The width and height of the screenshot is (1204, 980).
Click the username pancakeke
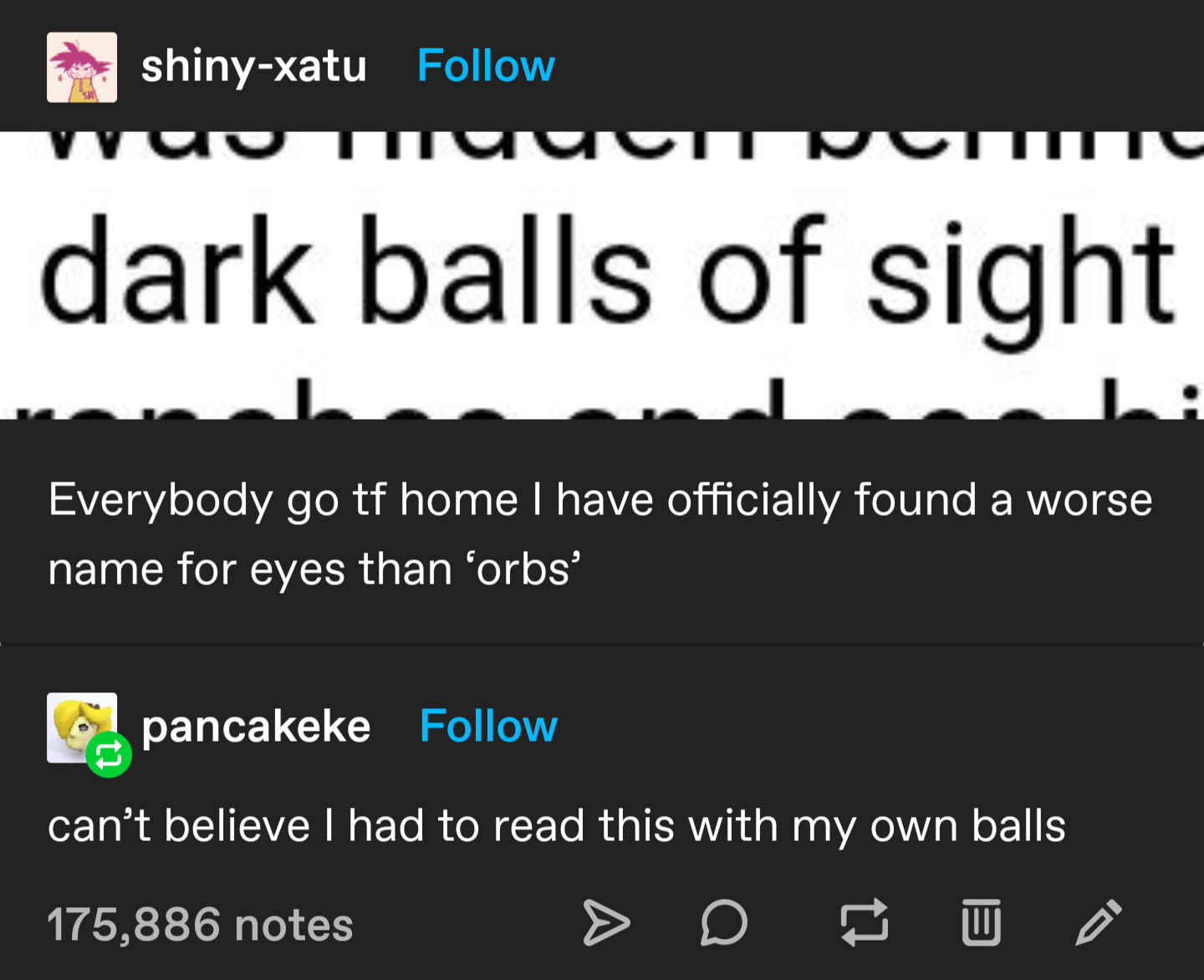256,726
